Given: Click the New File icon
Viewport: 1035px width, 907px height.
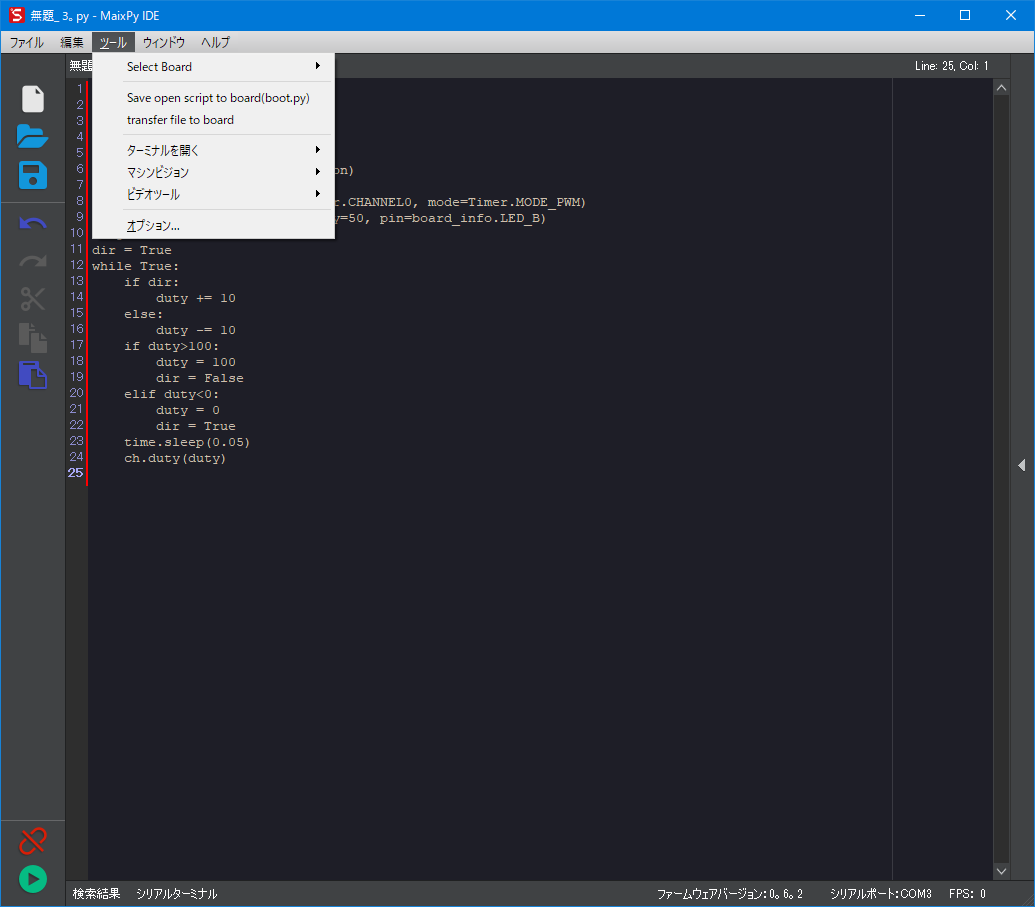Looking at the screenshot, I should point(33,99).
